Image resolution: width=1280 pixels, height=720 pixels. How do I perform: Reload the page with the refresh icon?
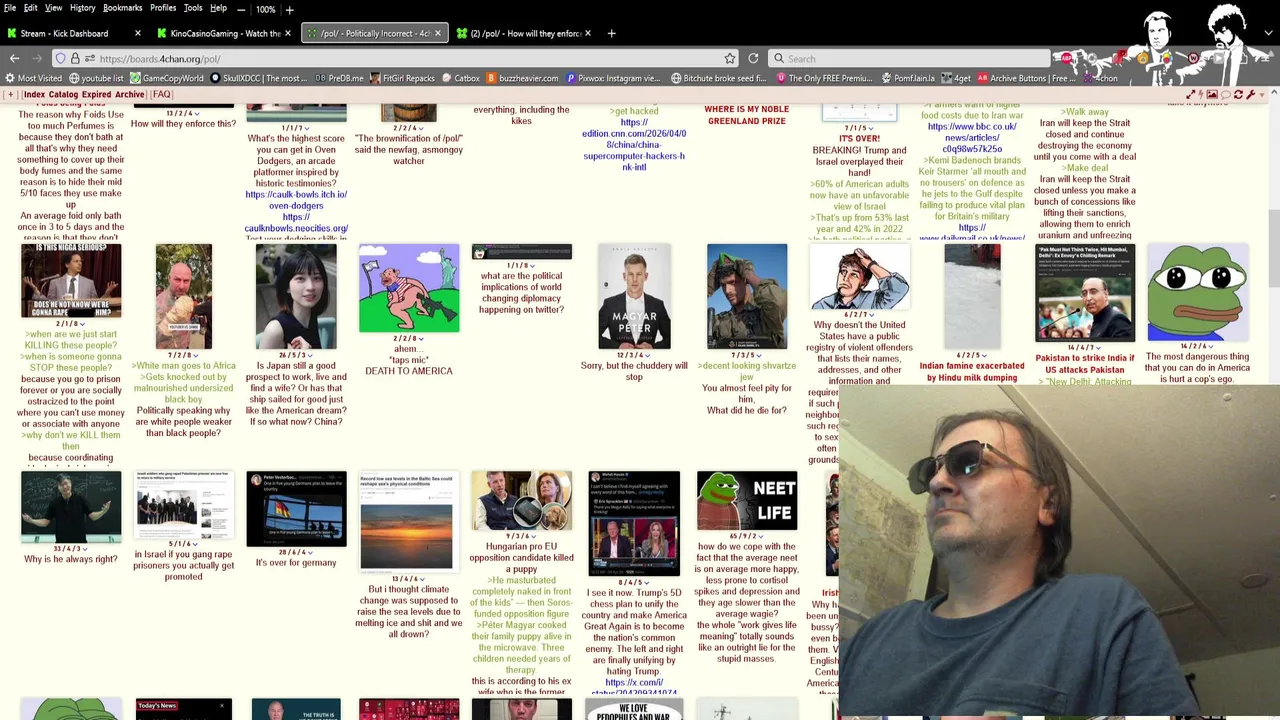753,58
